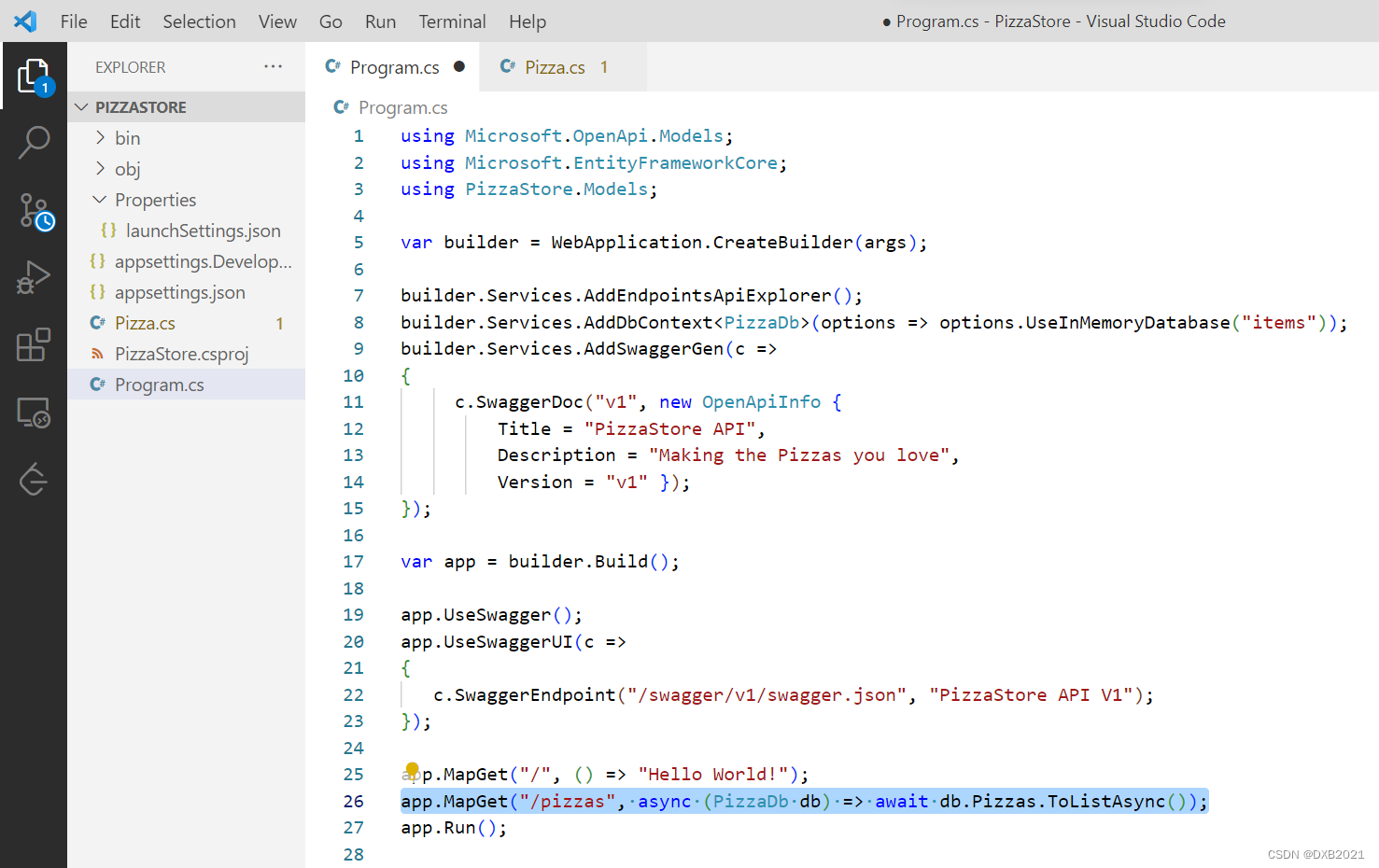Open the File menu
The width and height of the screenshot is (1379, 868).
click(74, 21)
